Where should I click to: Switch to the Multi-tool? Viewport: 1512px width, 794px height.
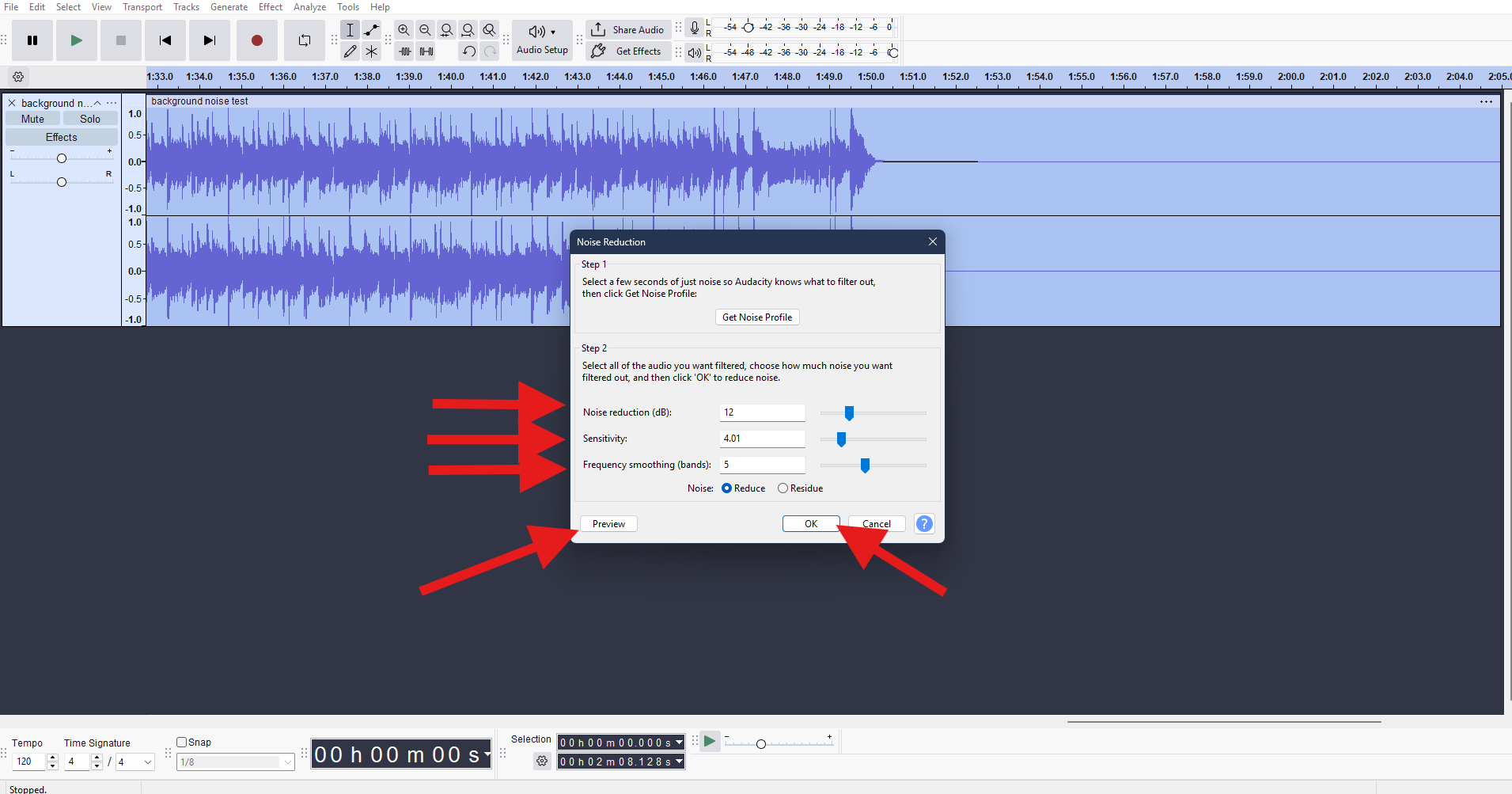371,51
